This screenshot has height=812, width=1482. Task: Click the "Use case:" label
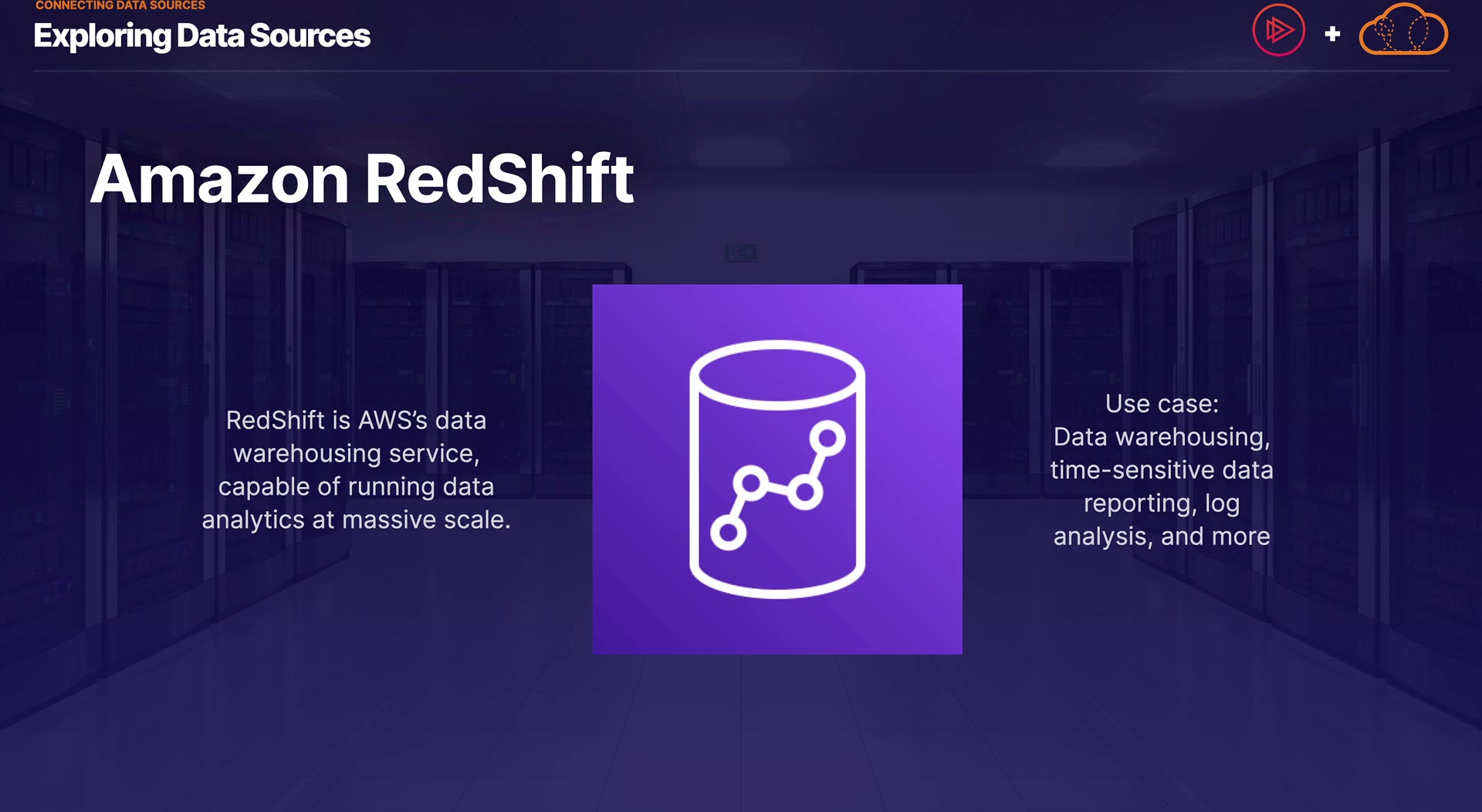click(1162, 404)
